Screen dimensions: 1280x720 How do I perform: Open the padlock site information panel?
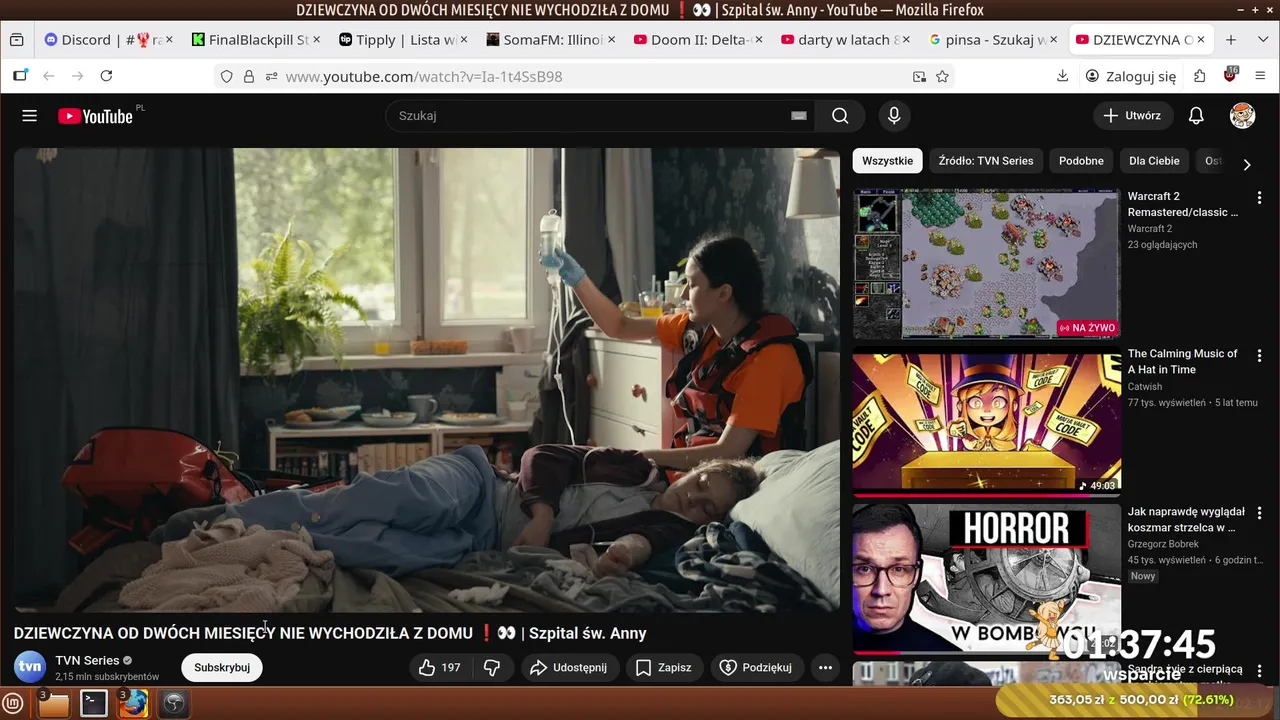click(x=249, y=76)
